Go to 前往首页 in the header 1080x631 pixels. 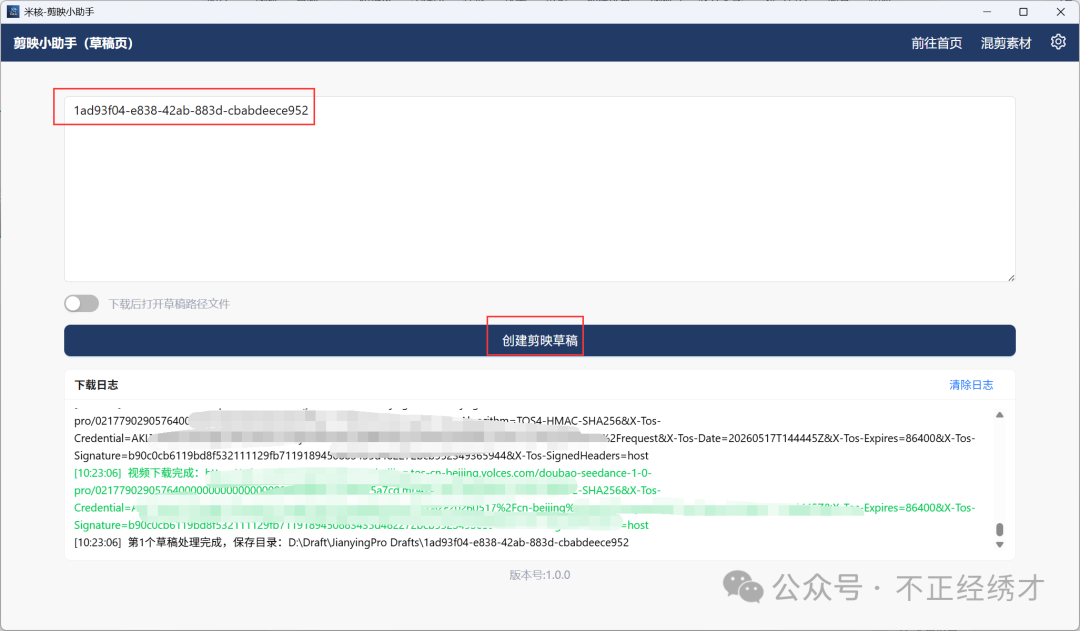tap(937, 43)
